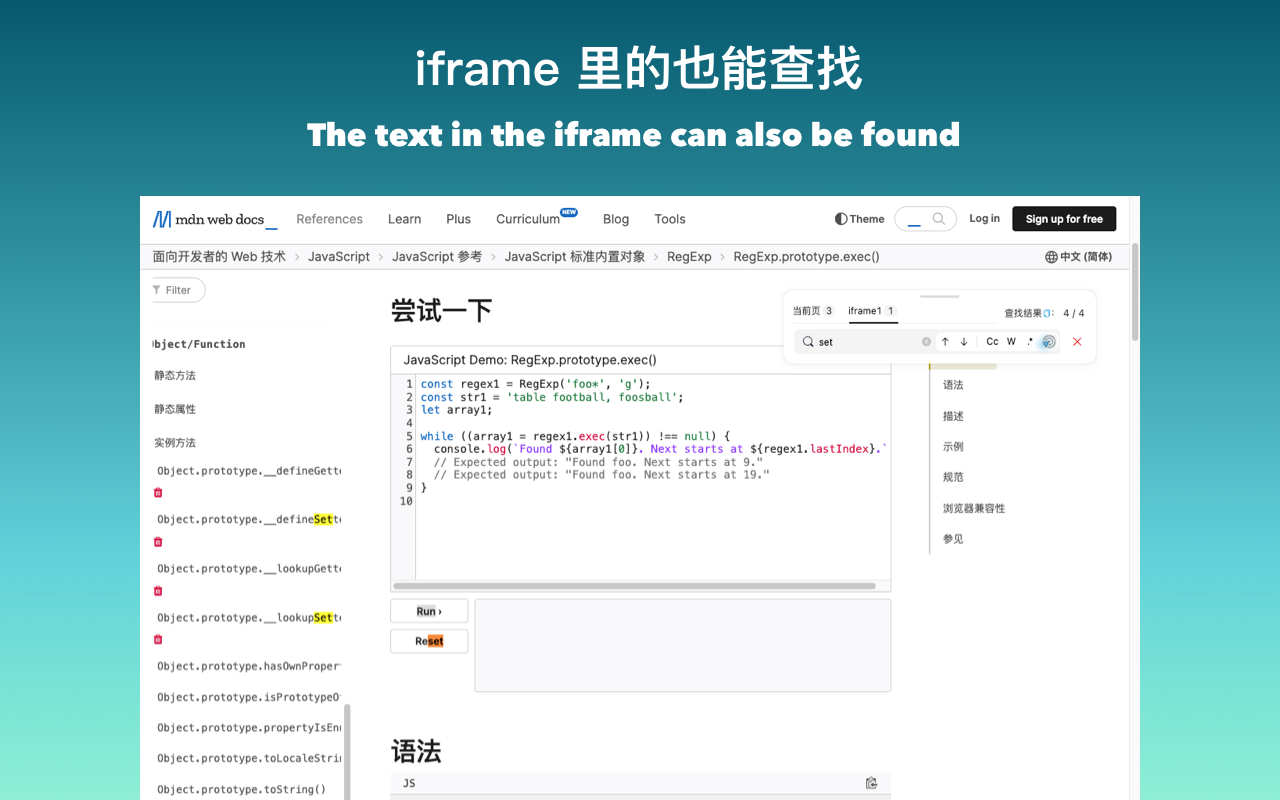Click the 尝试一下 heading
The image size is (1280, 800).
pyautogui.click(x=441, y=311)
